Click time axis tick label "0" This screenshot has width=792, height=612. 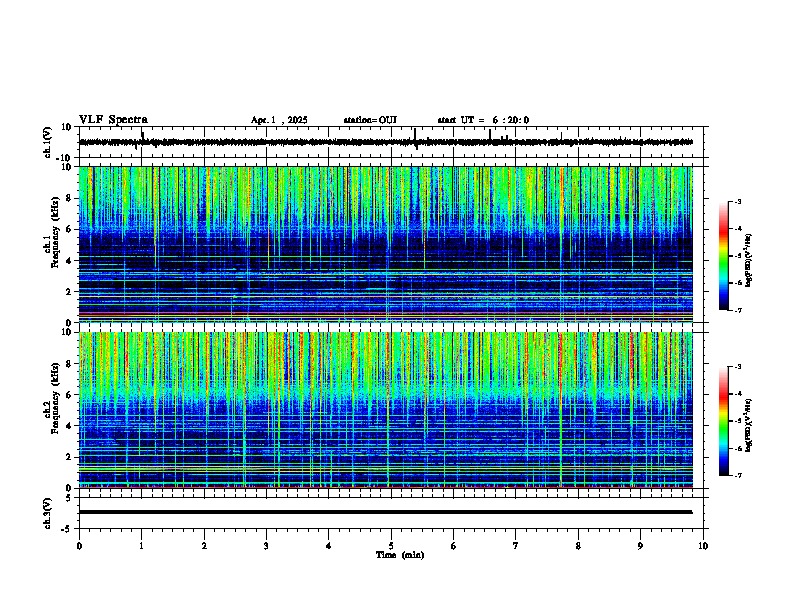click(x=79, y=546)
